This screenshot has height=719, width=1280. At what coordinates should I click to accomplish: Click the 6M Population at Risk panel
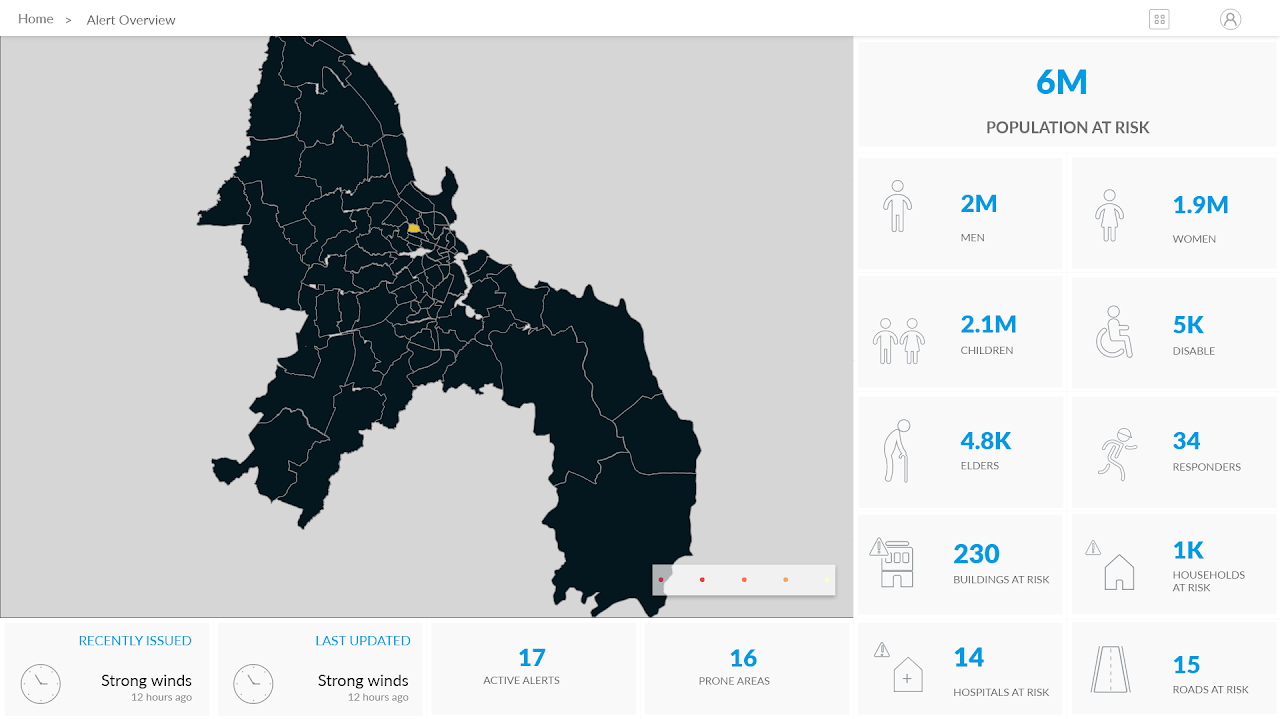coord(1067,96)
